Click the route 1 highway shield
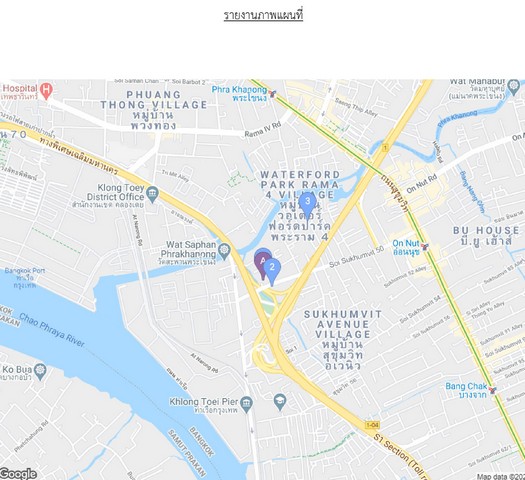The height and width of the screenshot is (480, 525). pos(386,148)
